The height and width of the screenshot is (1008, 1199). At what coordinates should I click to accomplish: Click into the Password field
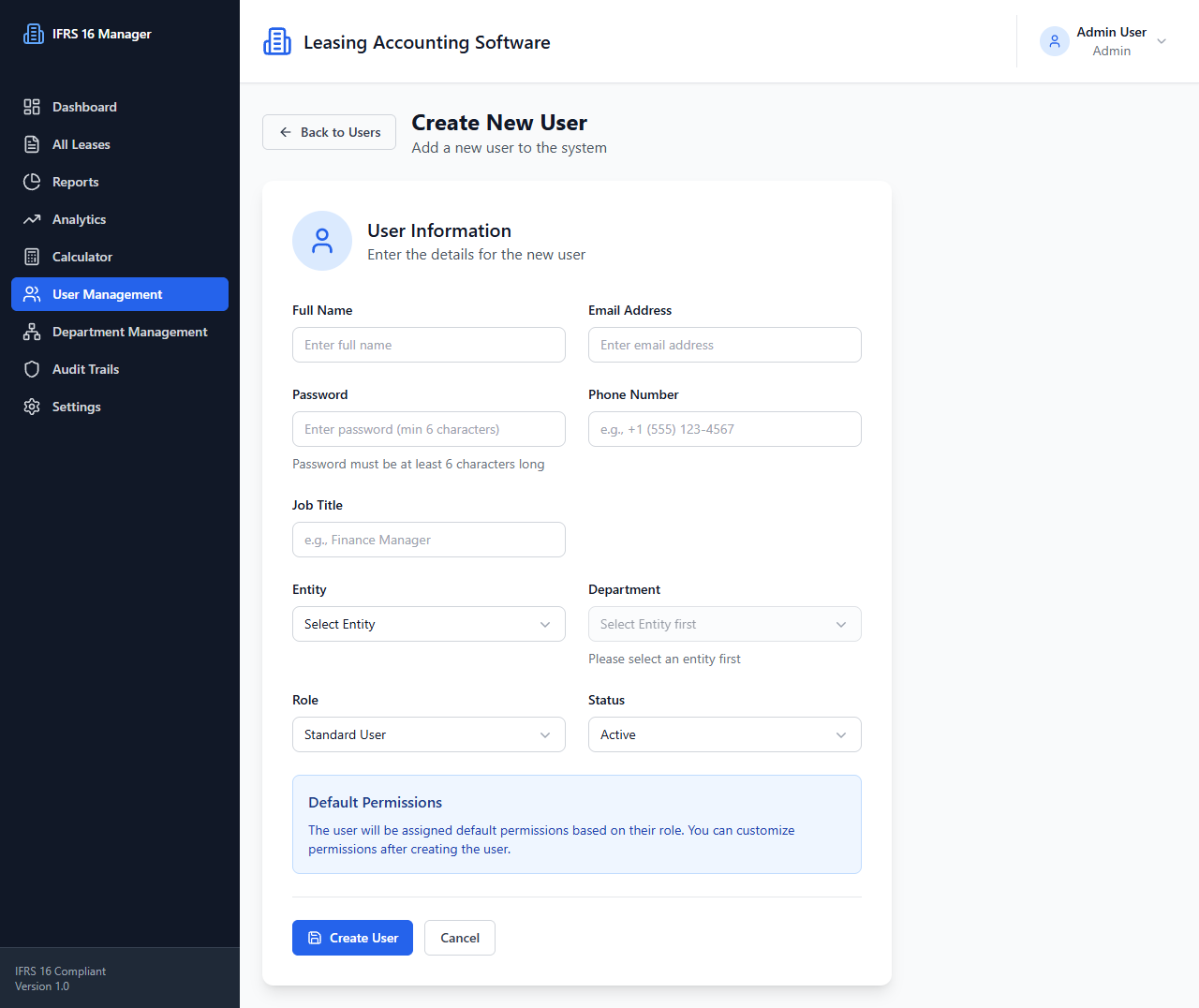point(429,429)
